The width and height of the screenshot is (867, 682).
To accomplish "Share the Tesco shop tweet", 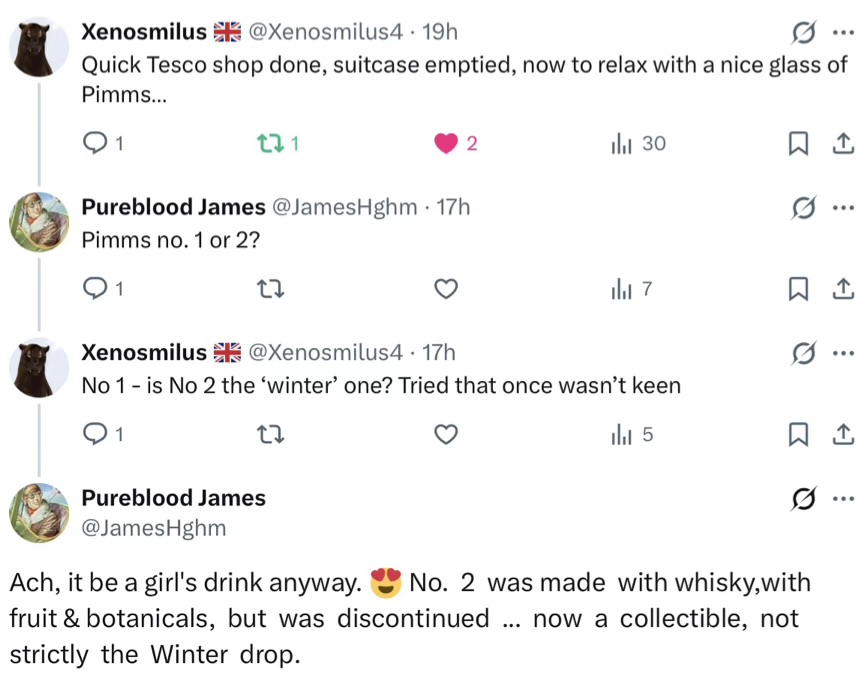I will coord(842,144).
